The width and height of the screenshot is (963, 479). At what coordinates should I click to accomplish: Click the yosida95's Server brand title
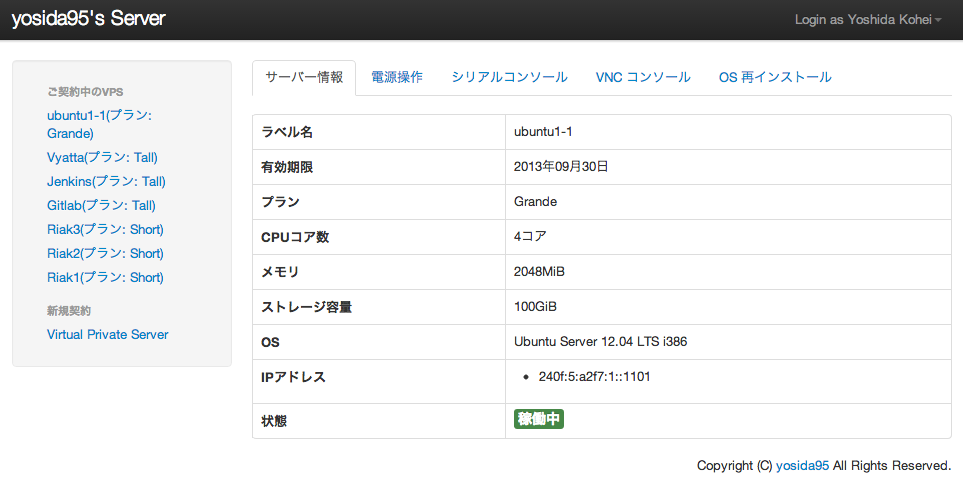coord(89,19)
